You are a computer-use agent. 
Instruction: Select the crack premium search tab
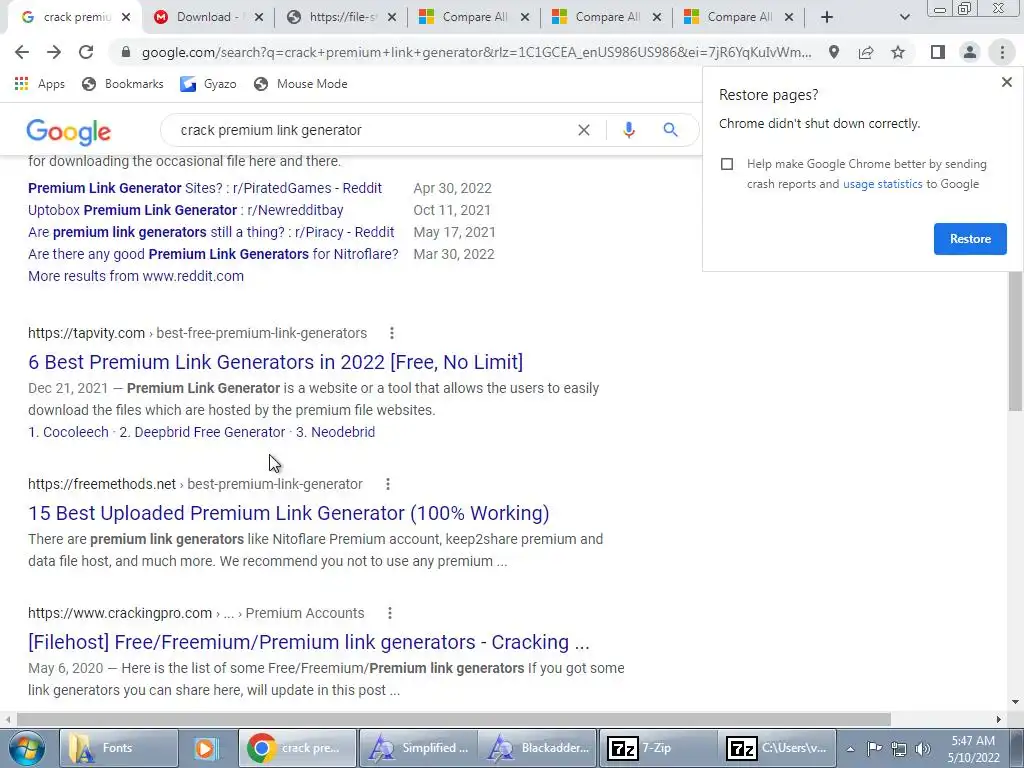(x=75, y=17)
